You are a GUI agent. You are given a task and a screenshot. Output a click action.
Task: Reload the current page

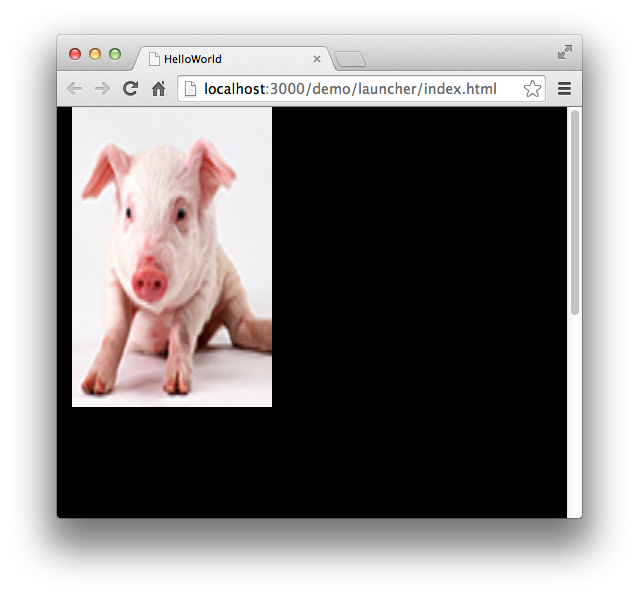130,89
